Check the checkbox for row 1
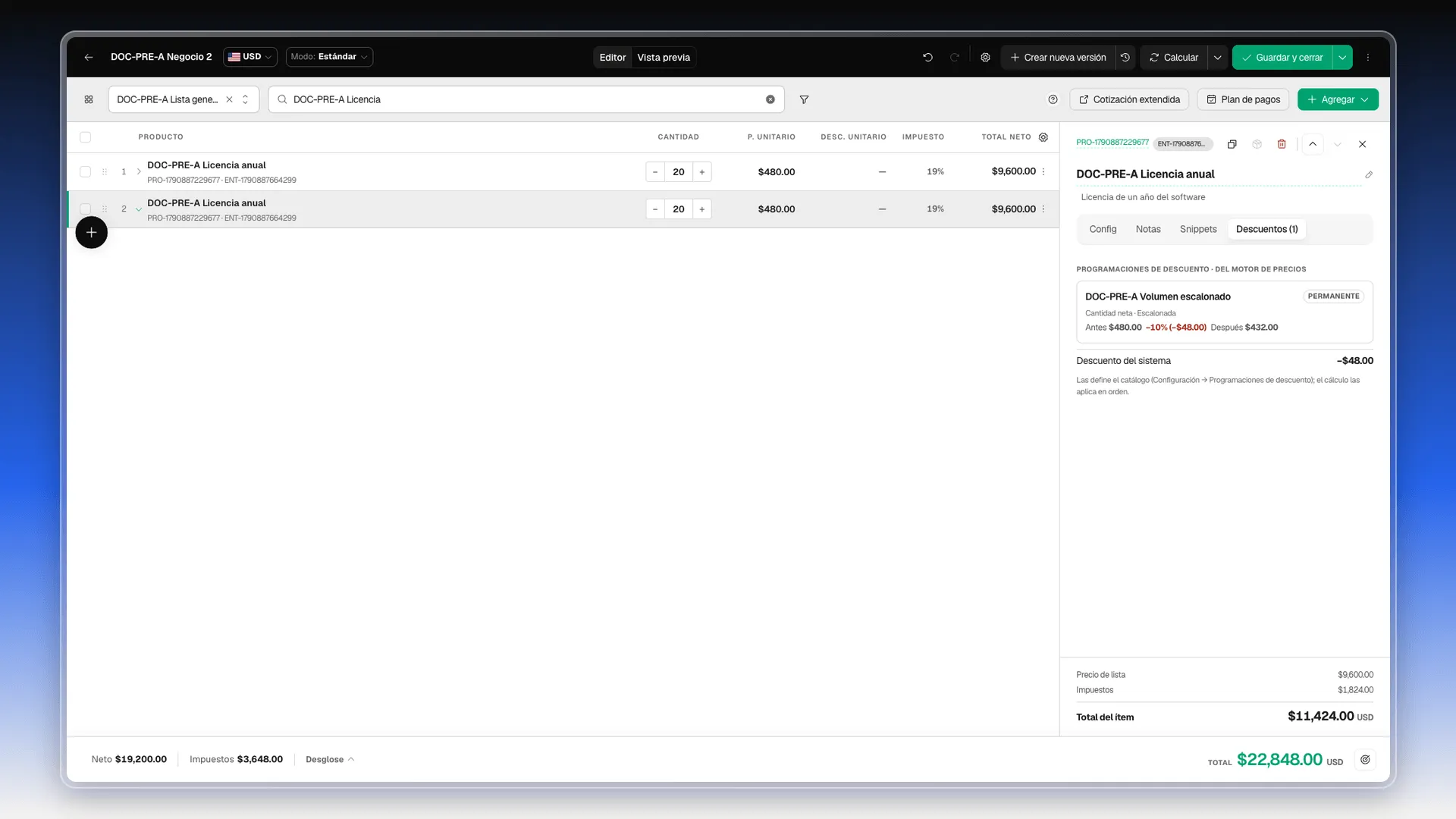 tap(85, 172)
